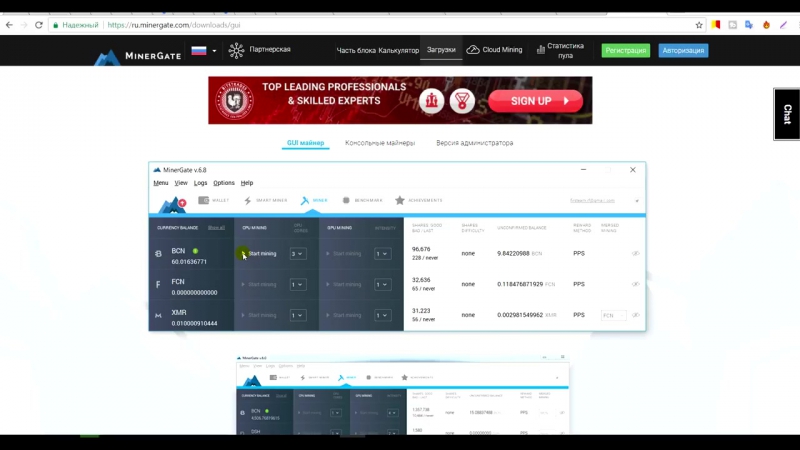Click the lower MinerGate screenshot thumbnail
Screen dimensions: 800x450
coord(403,394)
